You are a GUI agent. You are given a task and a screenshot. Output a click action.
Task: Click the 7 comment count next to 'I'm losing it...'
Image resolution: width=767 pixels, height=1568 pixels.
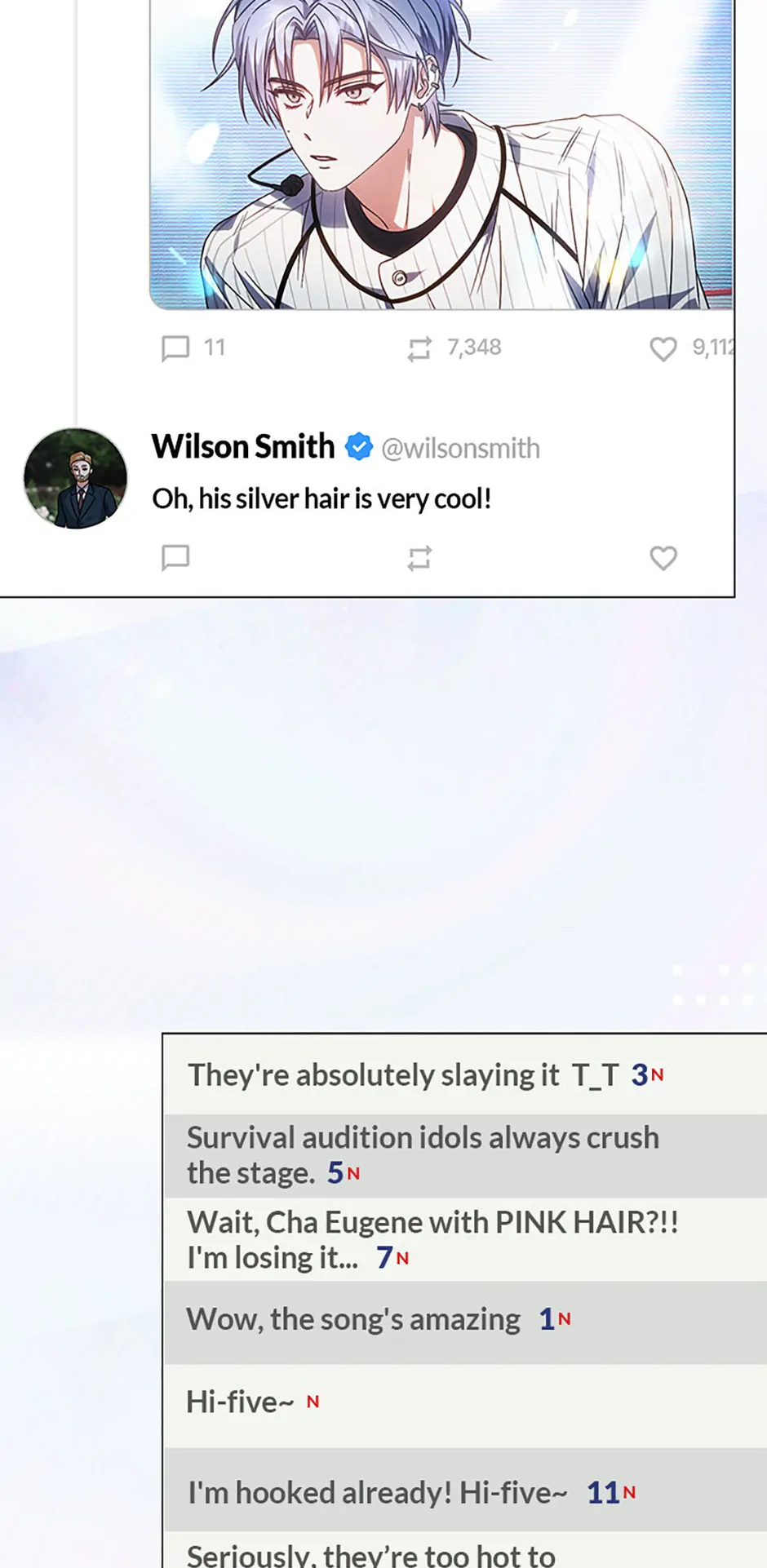click(x=384, y=1257)
